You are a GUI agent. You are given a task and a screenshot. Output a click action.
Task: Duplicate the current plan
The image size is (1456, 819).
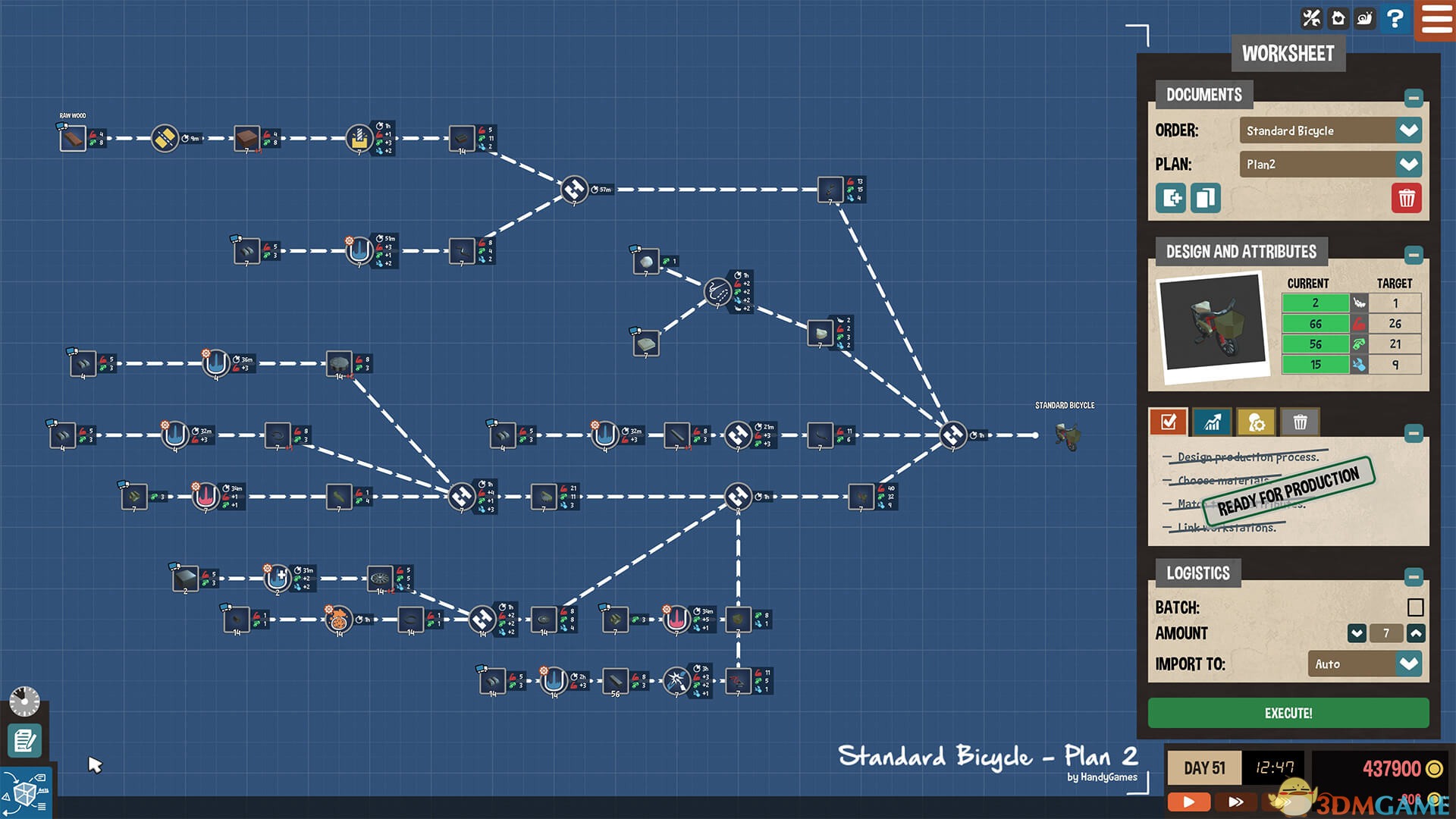coord(1205,199)
